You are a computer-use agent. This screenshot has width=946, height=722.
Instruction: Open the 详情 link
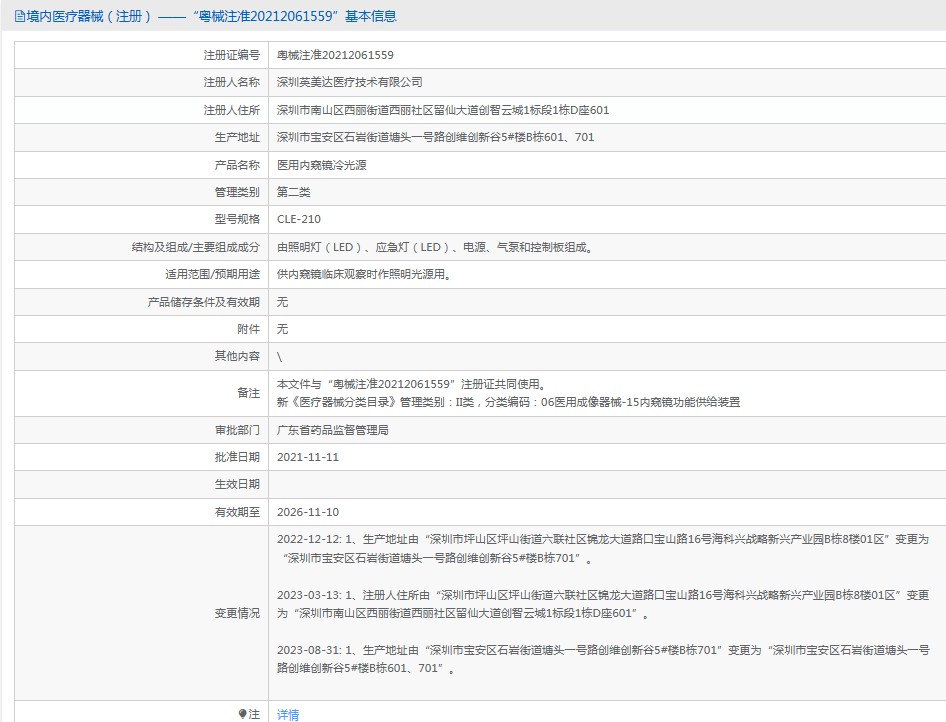[288, 712]
